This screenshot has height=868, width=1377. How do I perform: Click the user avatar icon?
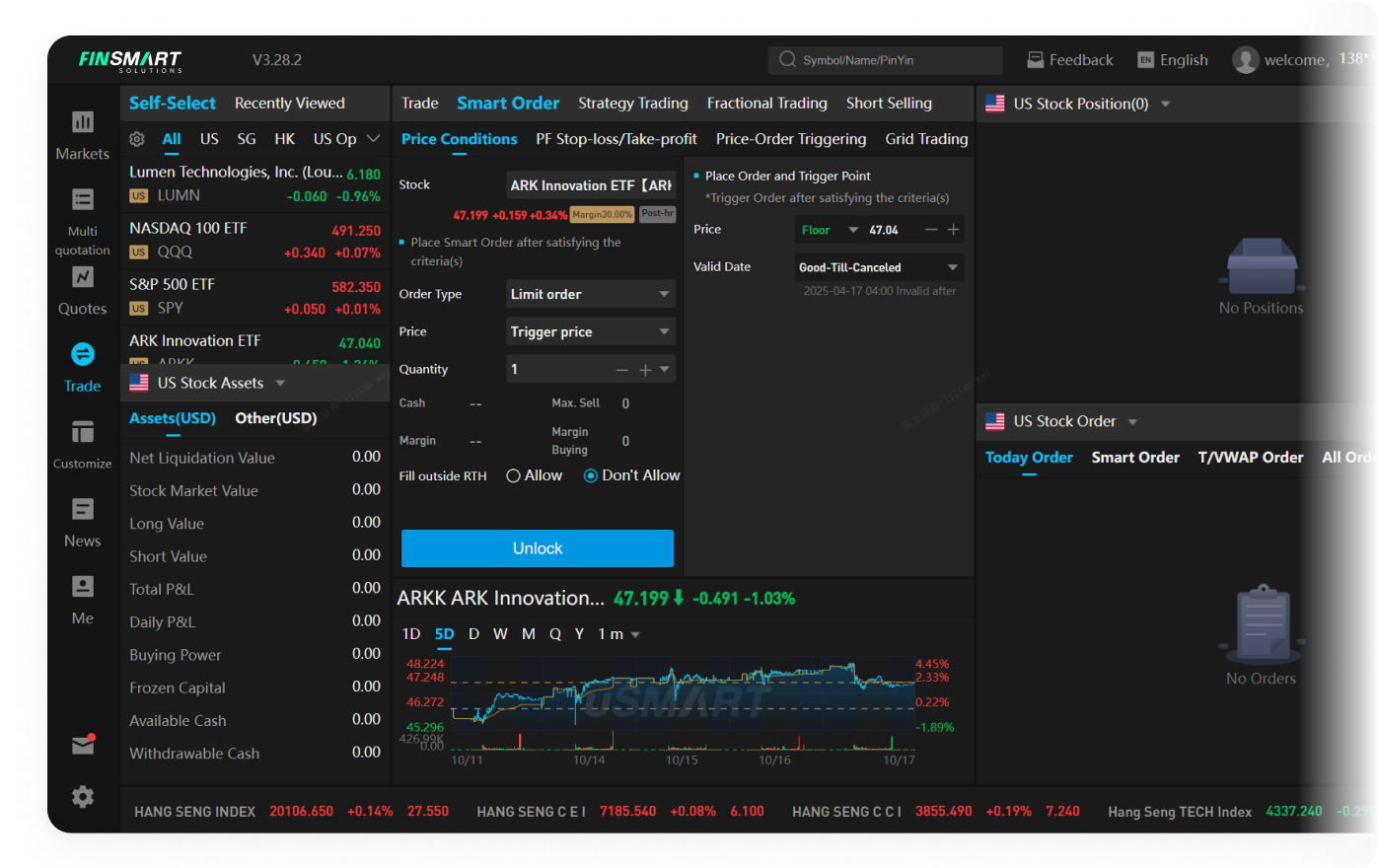click(x=1246, y=60)
